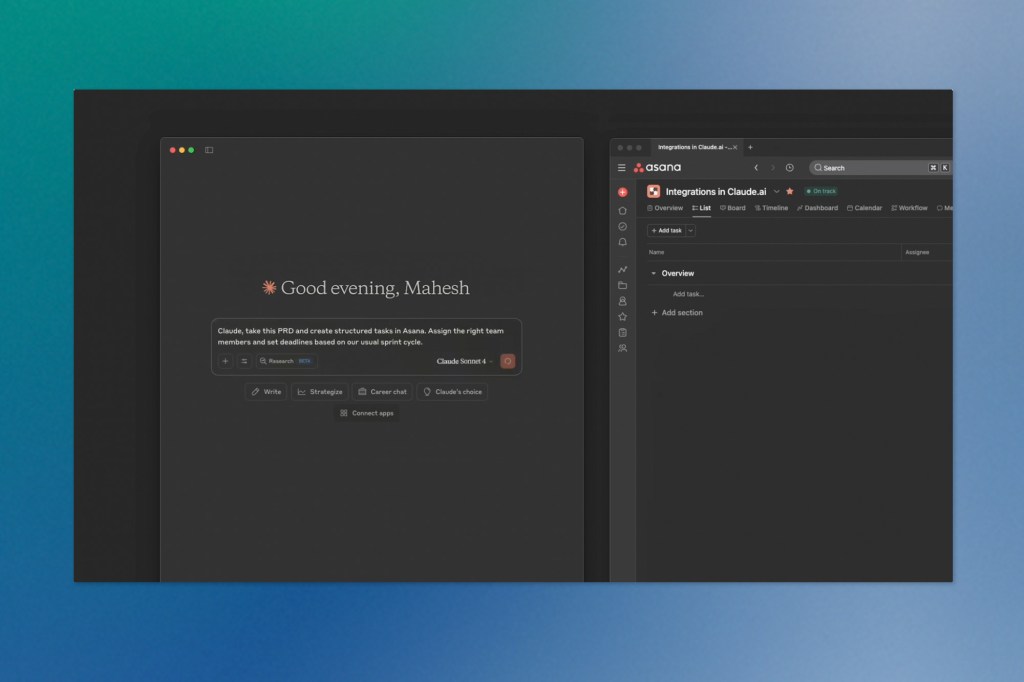The image size is (1024, 682).
Task: Toggle the Claude window sidebar panel icon
Action: 209,150
